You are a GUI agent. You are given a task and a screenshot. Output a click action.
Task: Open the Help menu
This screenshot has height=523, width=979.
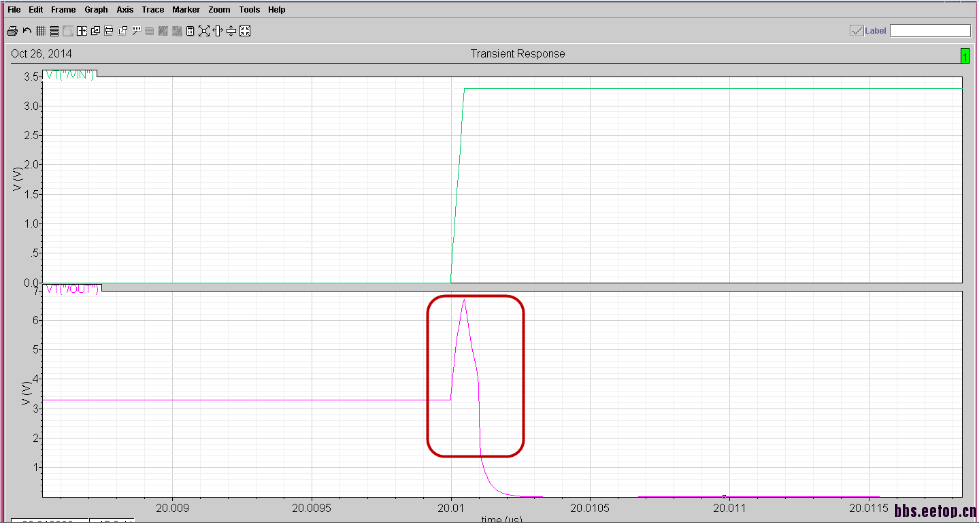(x=277, y=10)
